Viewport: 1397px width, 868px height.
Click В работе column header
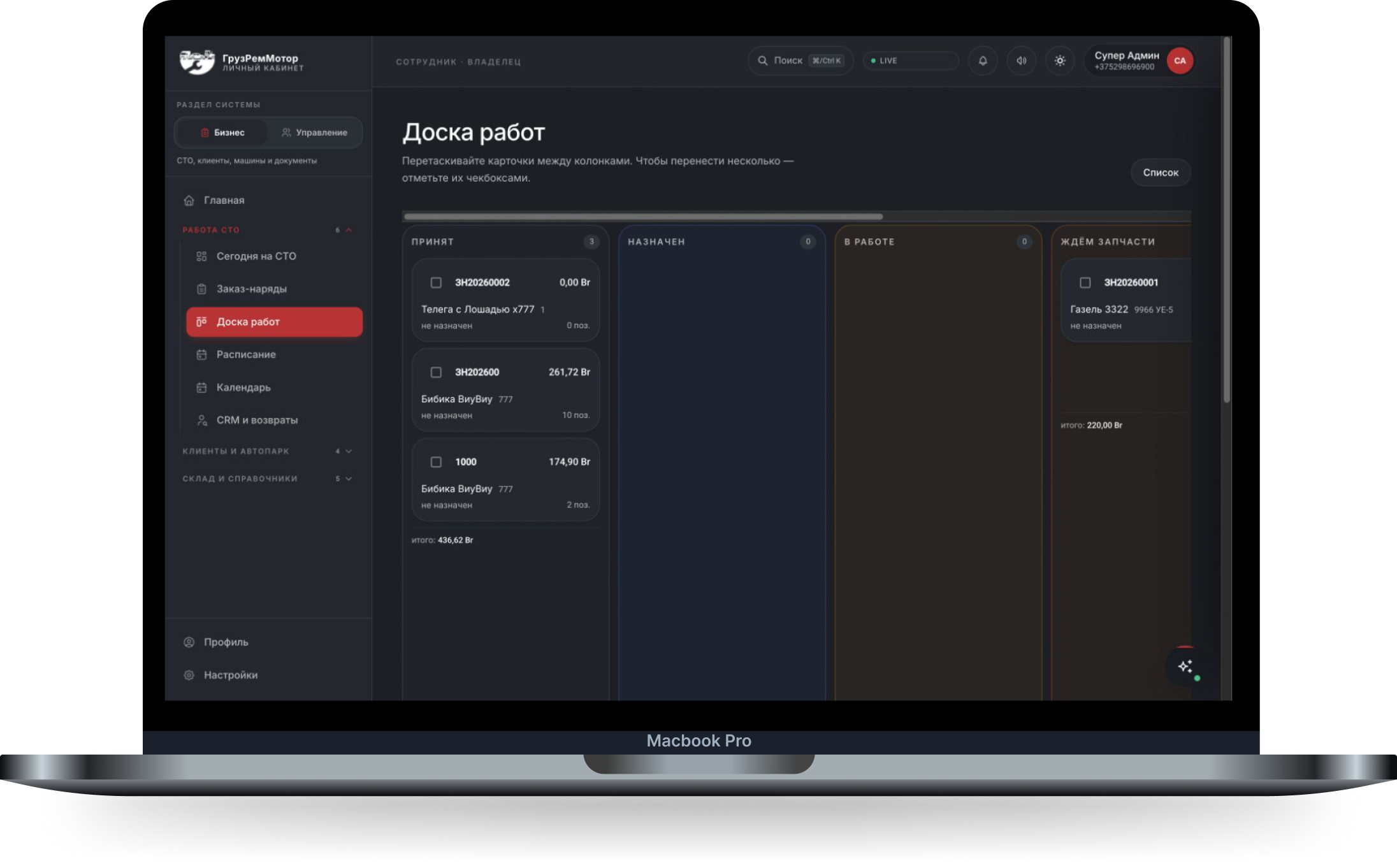(x=869, y=242)
